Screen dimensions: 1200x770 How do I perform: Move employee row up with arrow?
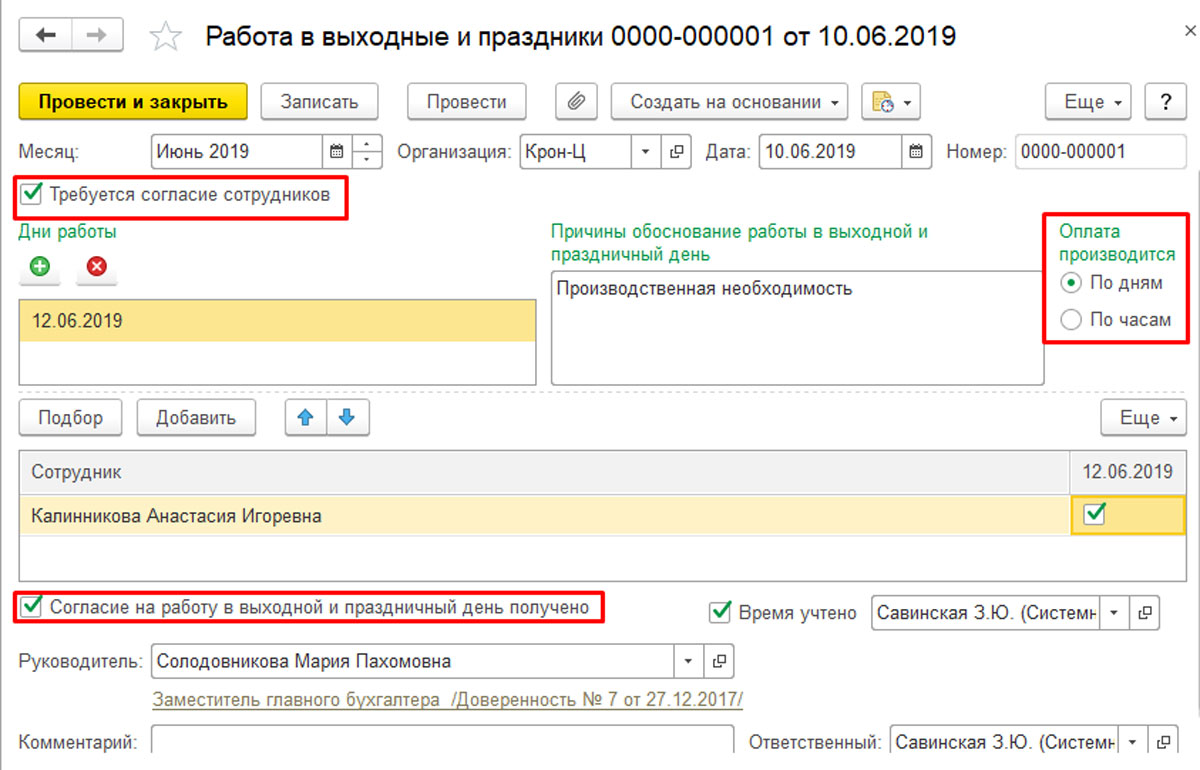[307, 418]
